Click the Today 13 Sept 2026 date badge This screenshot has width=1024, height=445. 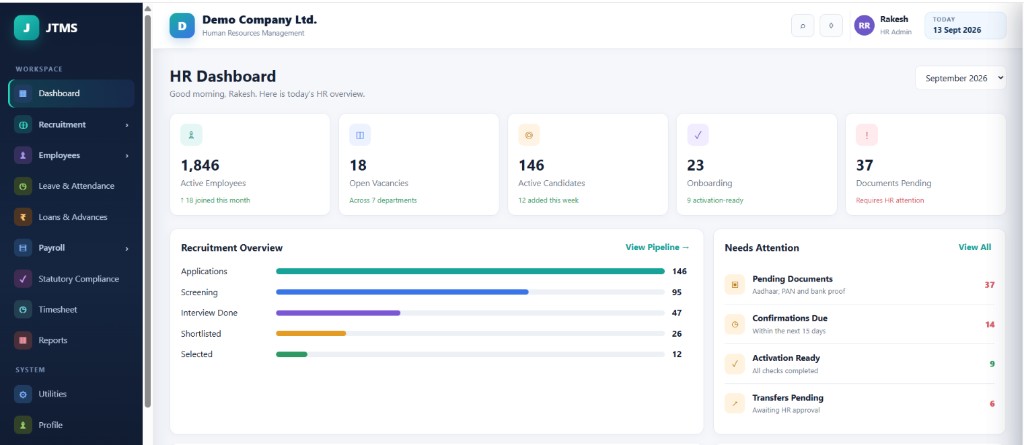tap(965, 25)
